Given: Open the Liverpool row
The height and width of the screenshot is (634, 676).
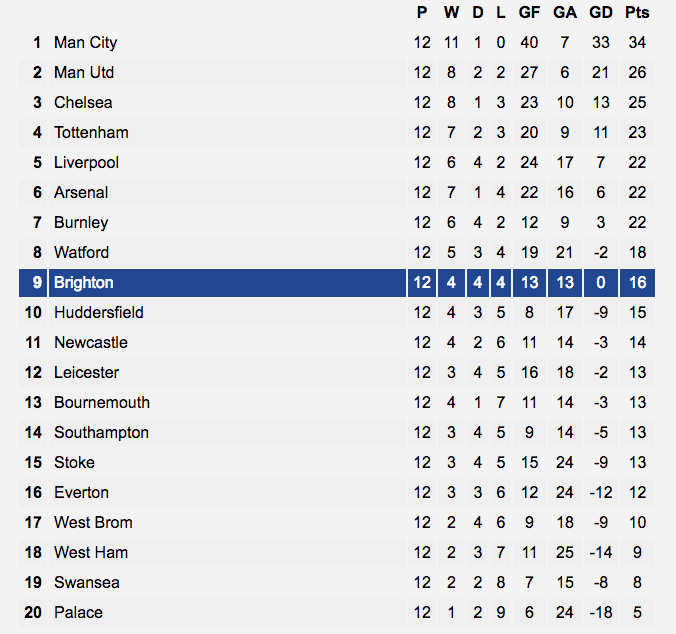Looking at the screenshot, I should 337,162.
